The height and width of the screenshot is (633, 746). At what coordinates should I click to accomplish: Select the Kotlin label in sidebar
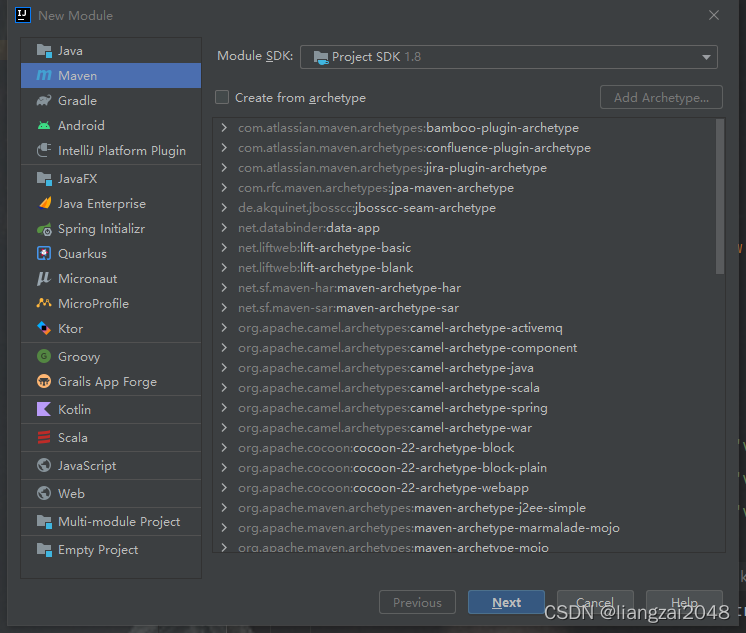(74, 409)
